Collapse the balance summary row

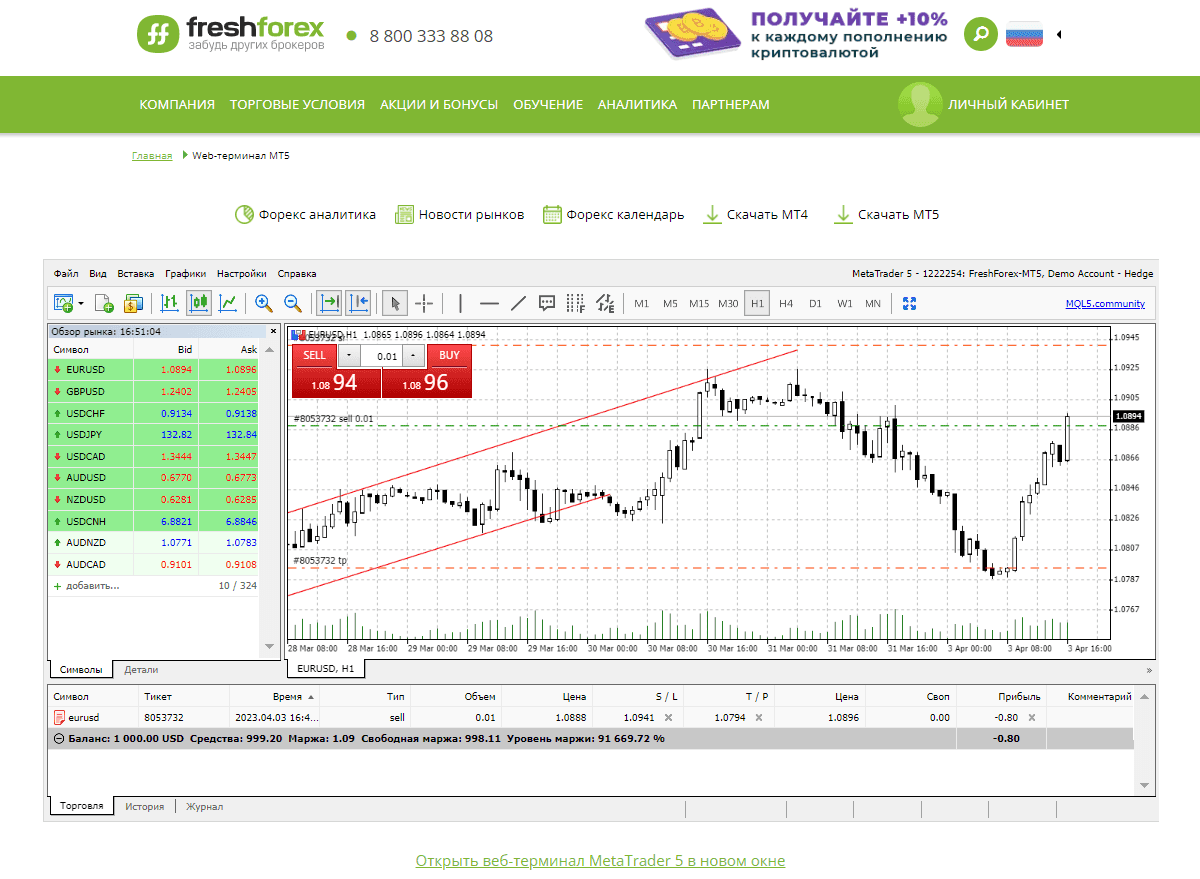point(58,739)
